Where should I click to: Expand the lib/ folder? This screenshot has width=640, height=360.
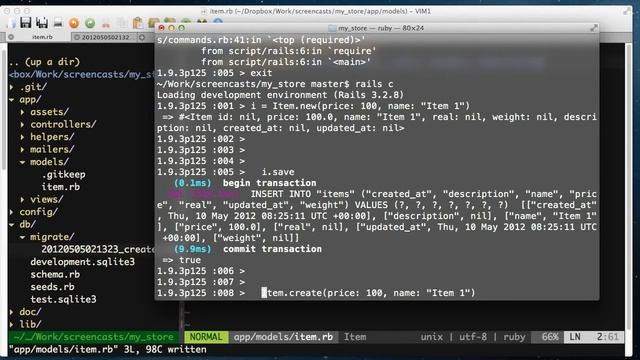12,324
